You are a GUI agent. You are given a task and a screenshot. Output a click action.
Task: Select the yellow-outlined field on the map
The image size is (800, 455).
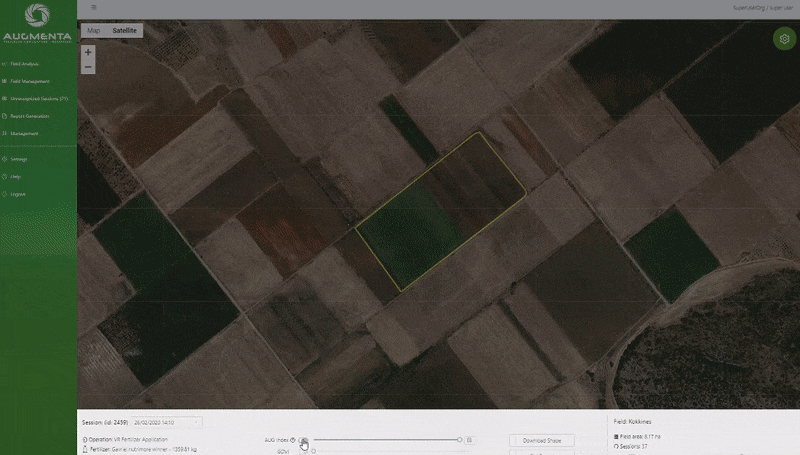tap(440, 212)
